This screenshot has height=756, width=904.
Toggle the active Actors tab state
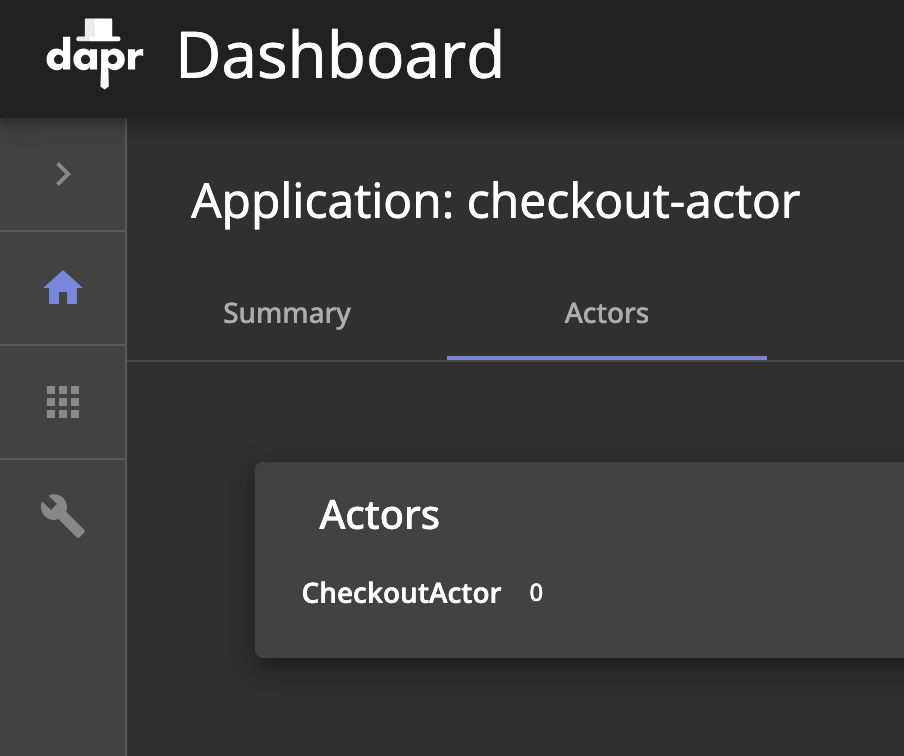click(606, 313)
